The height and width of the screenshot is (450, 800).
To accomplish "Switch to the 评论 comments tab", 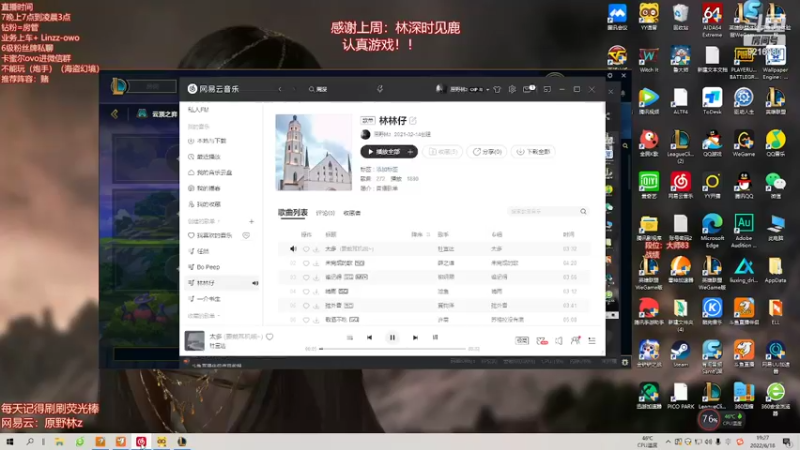I will coord(325,213).
